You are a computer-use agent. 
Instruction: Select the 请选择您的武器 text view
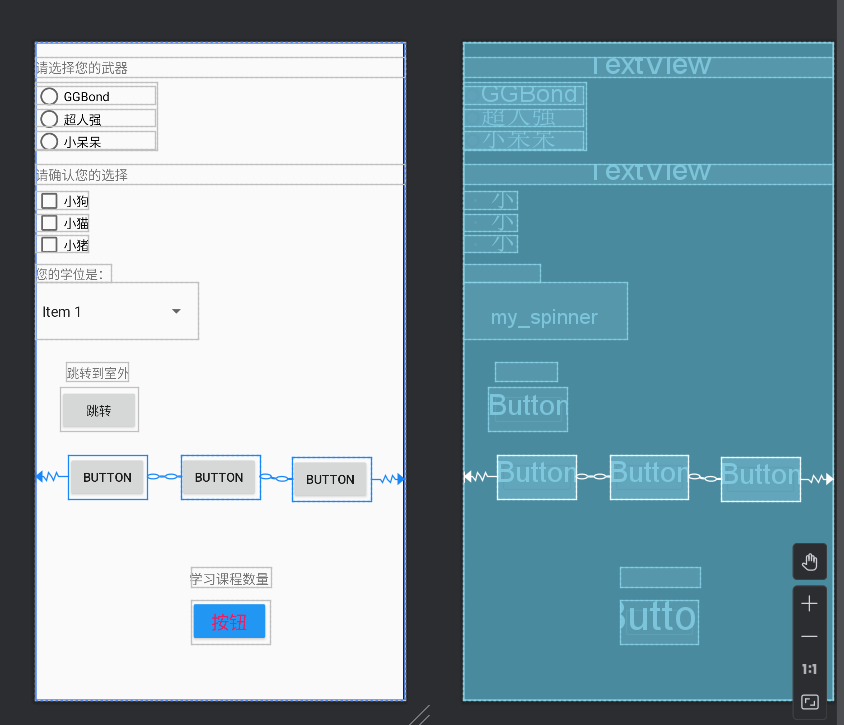(220, 68)
